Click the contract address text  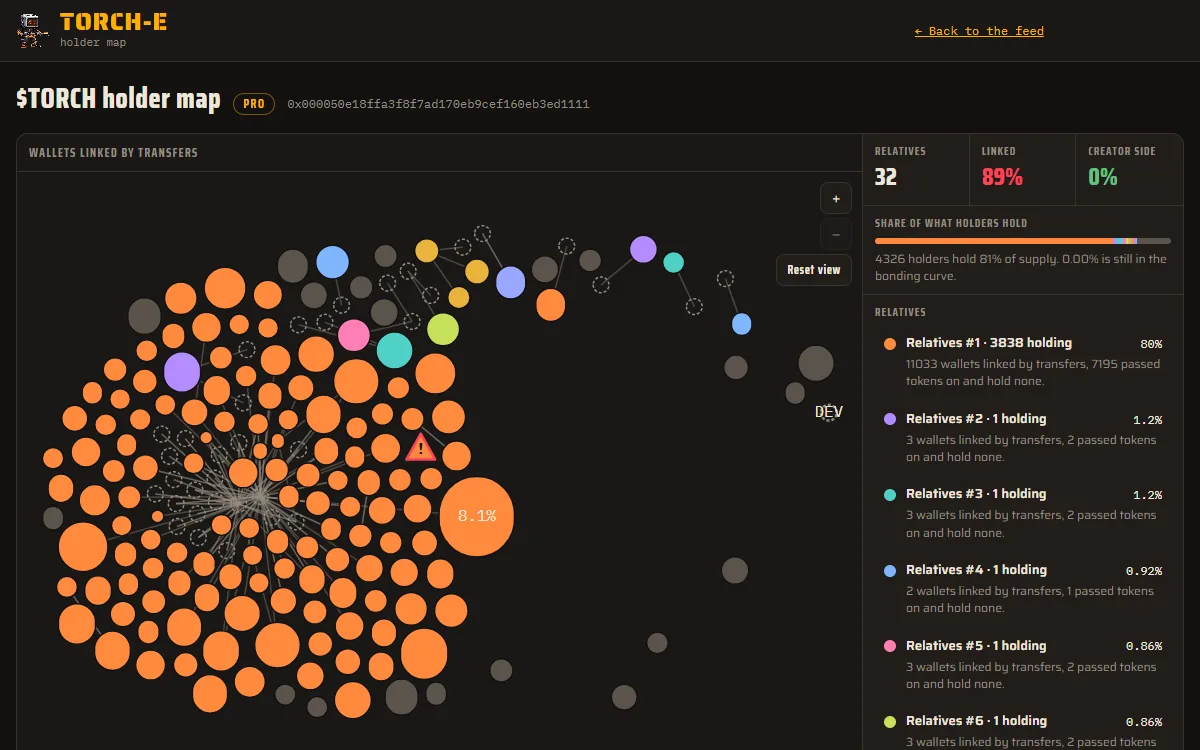(x=438, y=104)
